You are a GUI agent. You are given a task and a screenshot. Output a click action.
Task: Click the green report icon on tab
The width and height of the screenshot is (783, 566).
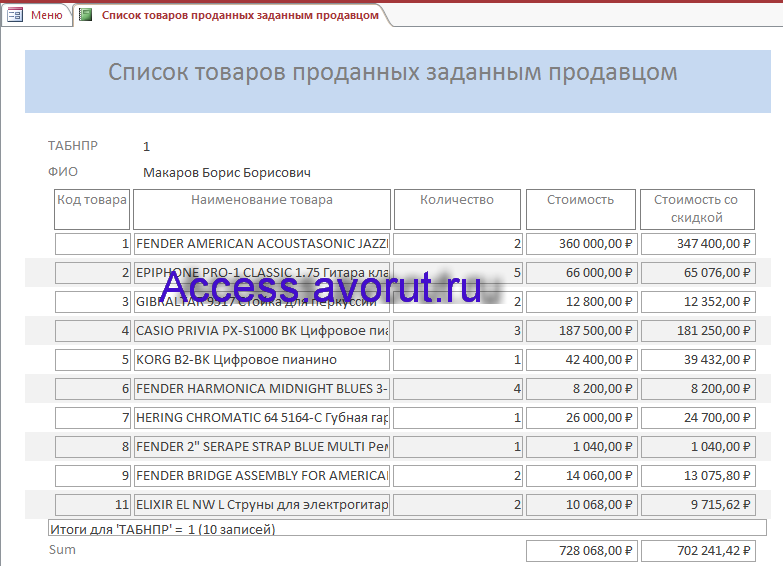click(x=86, y=15)
